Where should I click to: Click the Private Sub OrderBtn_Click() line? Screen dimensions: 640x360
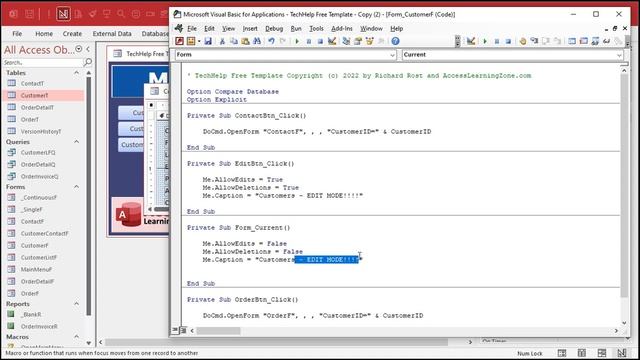pos(242,300)
